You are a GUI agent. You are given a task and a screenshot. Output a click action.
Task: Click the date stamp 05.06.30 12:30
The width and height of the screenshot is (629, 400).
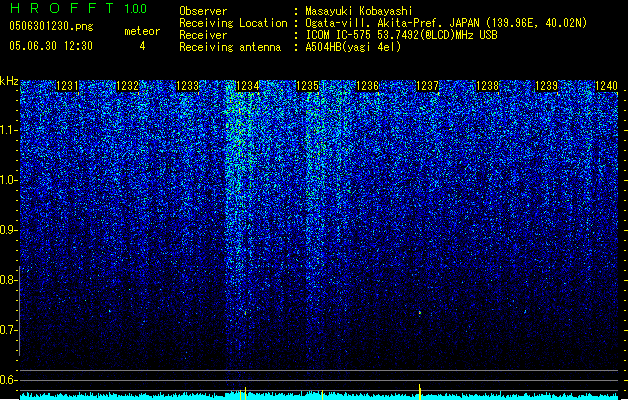[51, 46]
